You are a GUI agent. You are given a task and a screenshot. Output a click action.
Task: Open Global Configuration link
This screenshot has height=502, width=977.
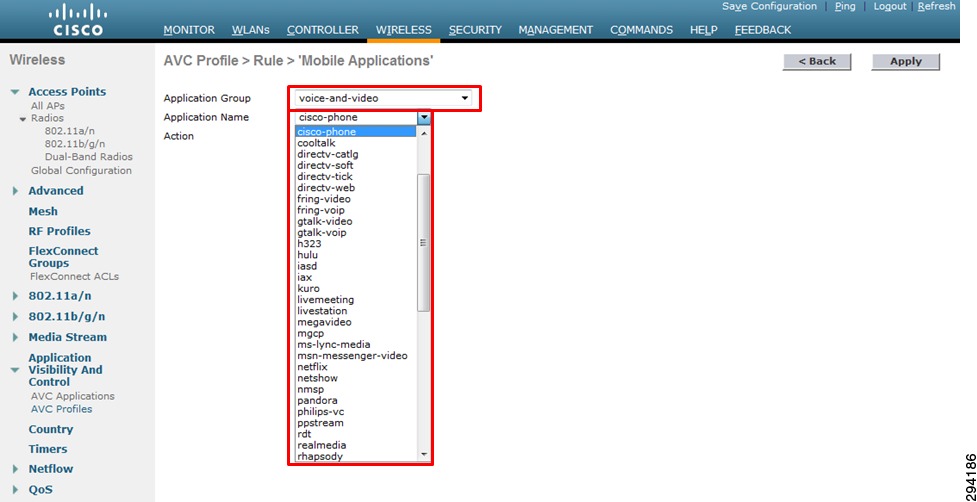81,170
